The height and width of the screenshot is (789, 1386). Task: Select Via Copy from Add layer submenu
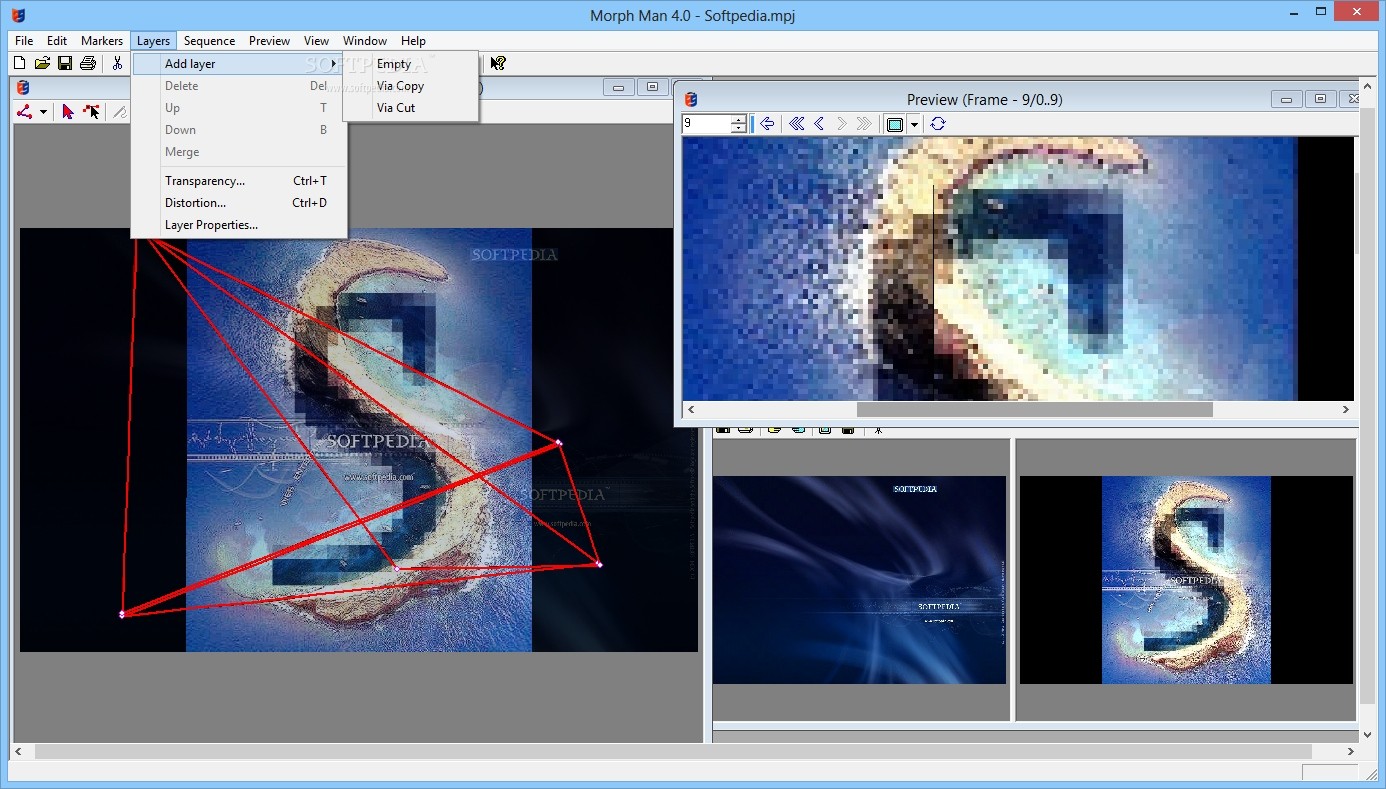(x=410, y=86)
